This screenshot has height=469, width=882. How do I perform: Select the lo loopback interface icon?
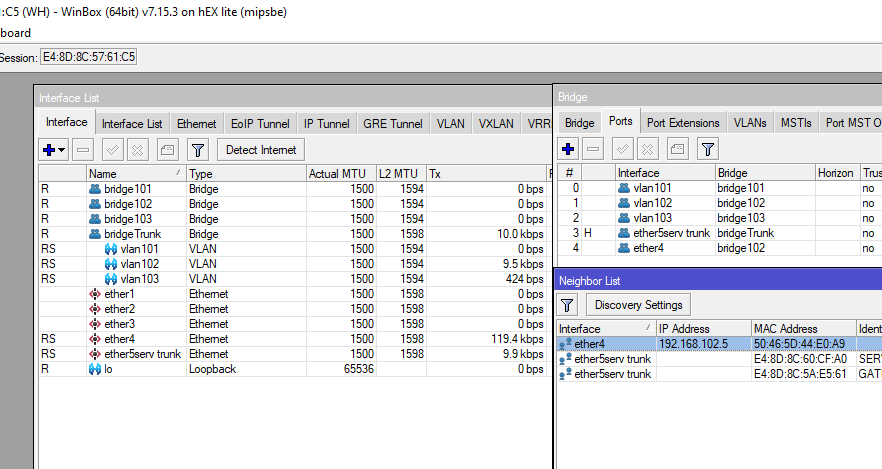click(x=95, y=369)
